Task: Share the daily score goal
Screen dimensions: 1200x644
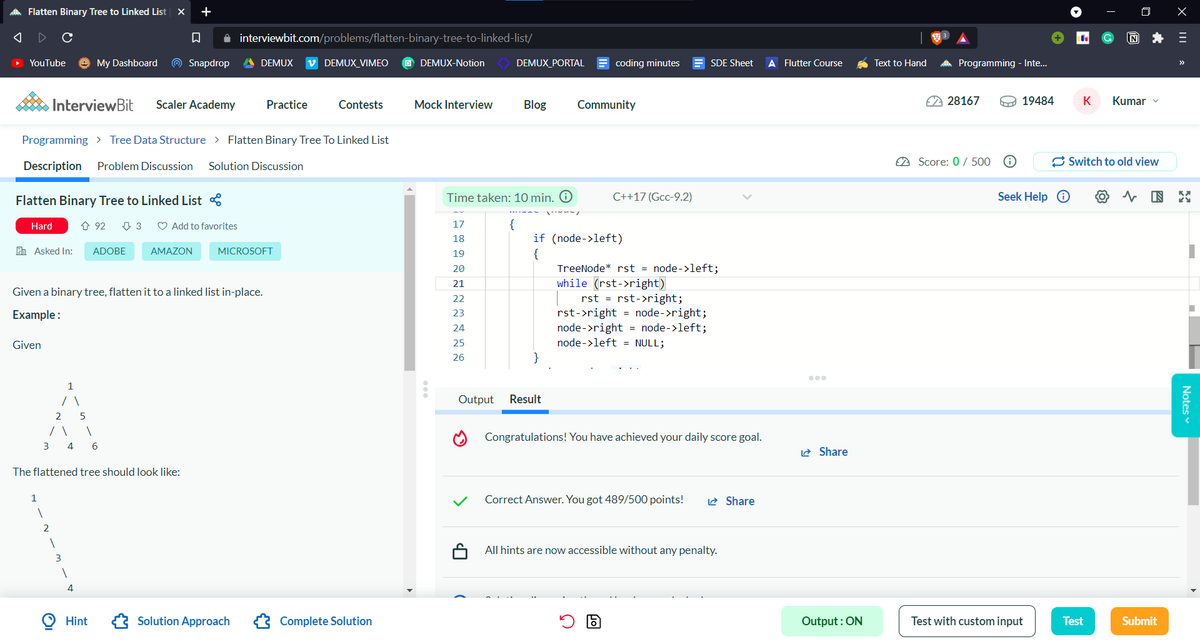Action: [x=825, y=452]
